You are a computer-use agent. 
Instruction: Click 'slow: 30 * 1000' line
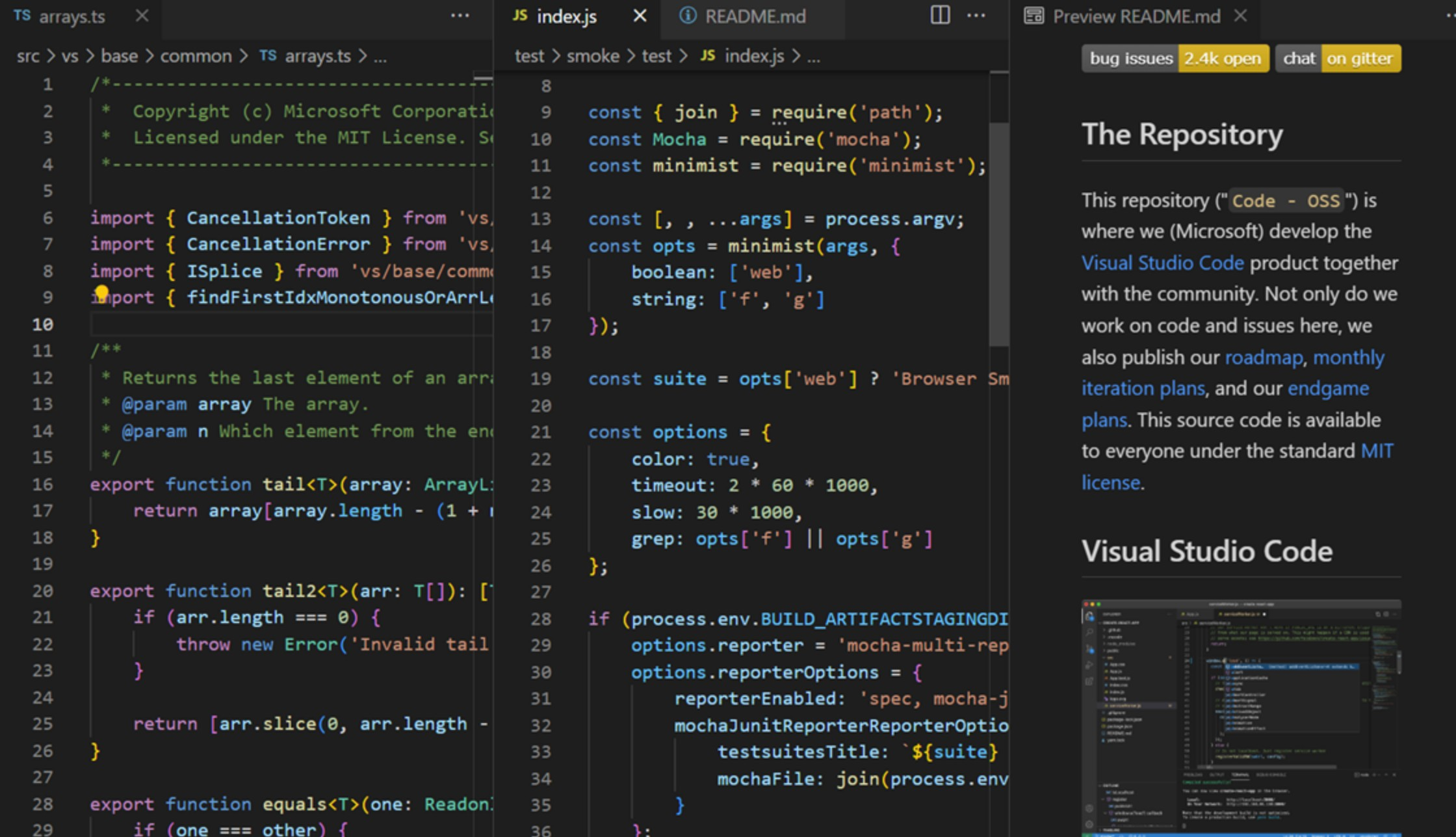click(x=716, y=512)
